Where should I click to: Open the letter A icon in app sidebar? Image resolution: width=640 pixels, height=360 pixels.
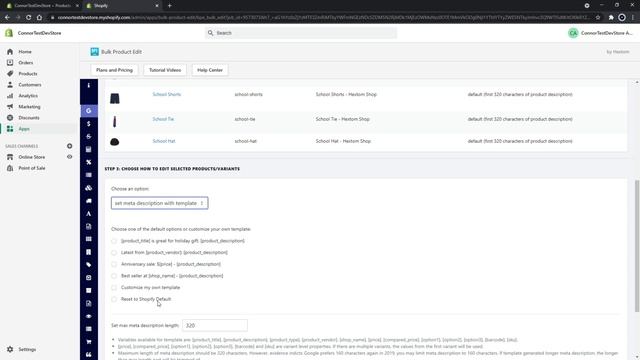point(89,213)
